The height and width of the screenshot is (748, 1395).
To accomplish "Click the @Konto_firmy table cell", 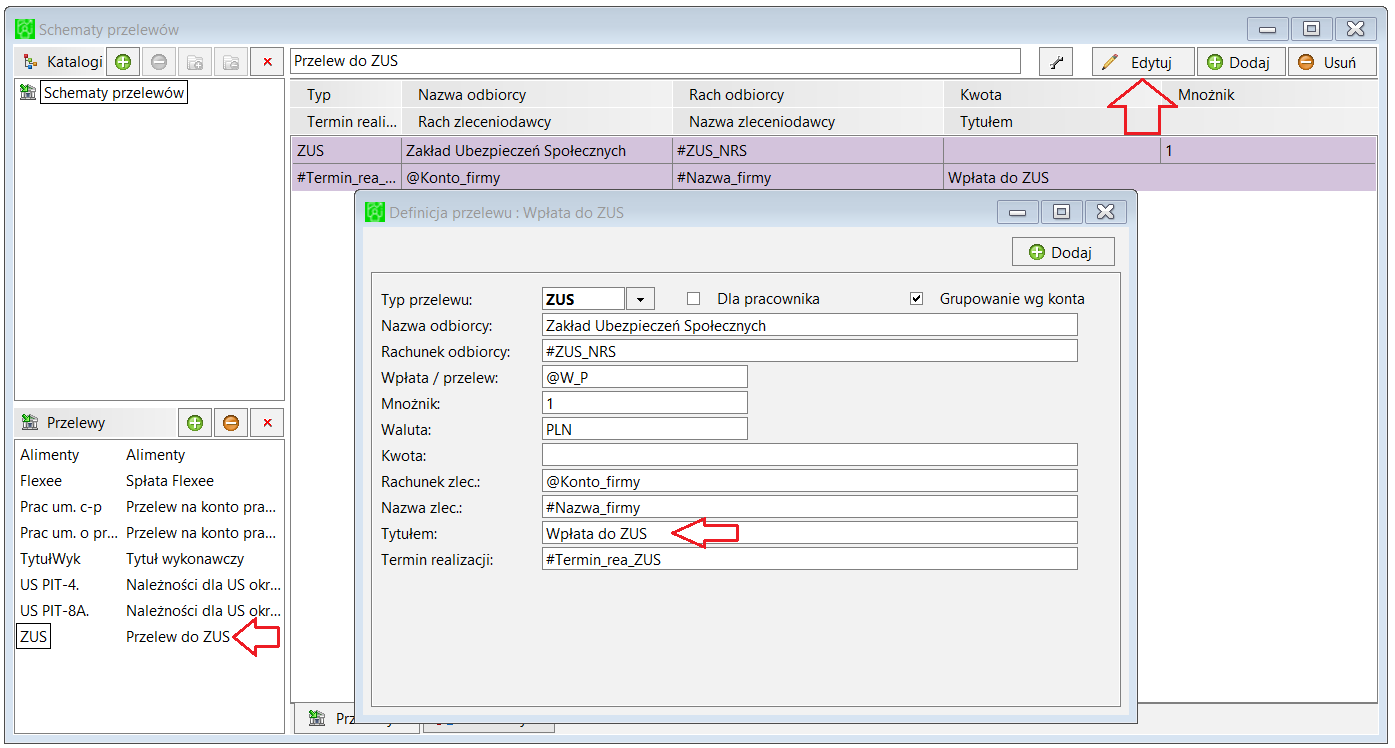I will [537, 178].
